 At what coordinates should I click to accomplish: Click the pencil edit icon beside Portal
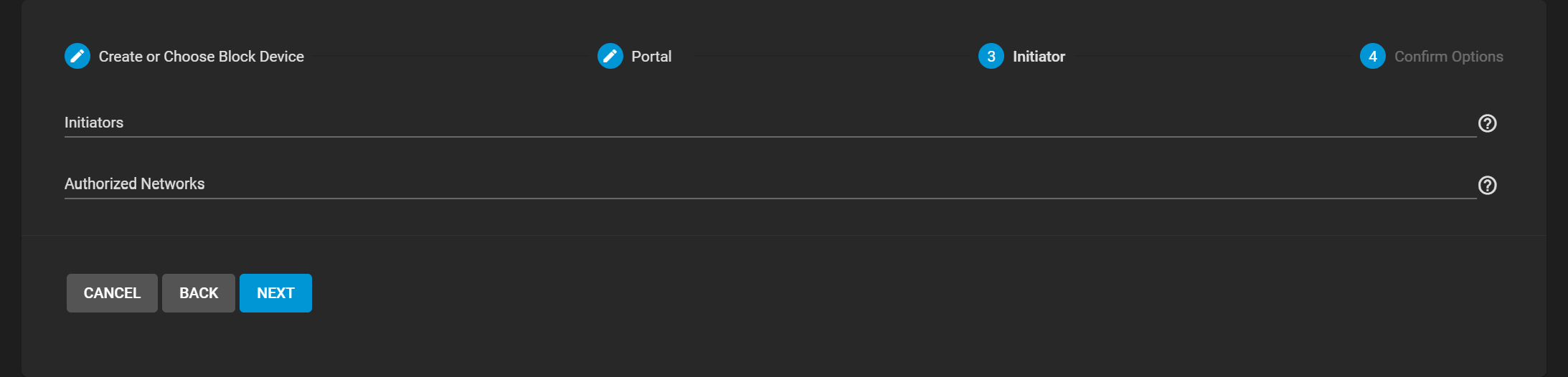click(610, 56)
